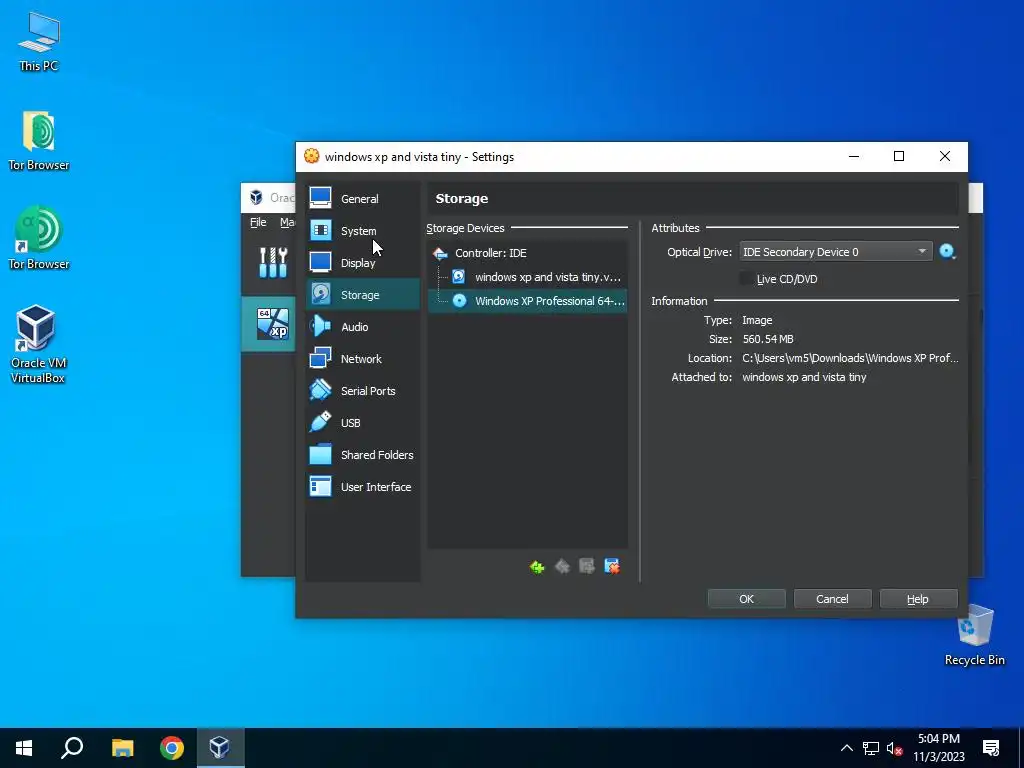
Task: Open the Optical Drive port dropdown
Action: point(835,252)
